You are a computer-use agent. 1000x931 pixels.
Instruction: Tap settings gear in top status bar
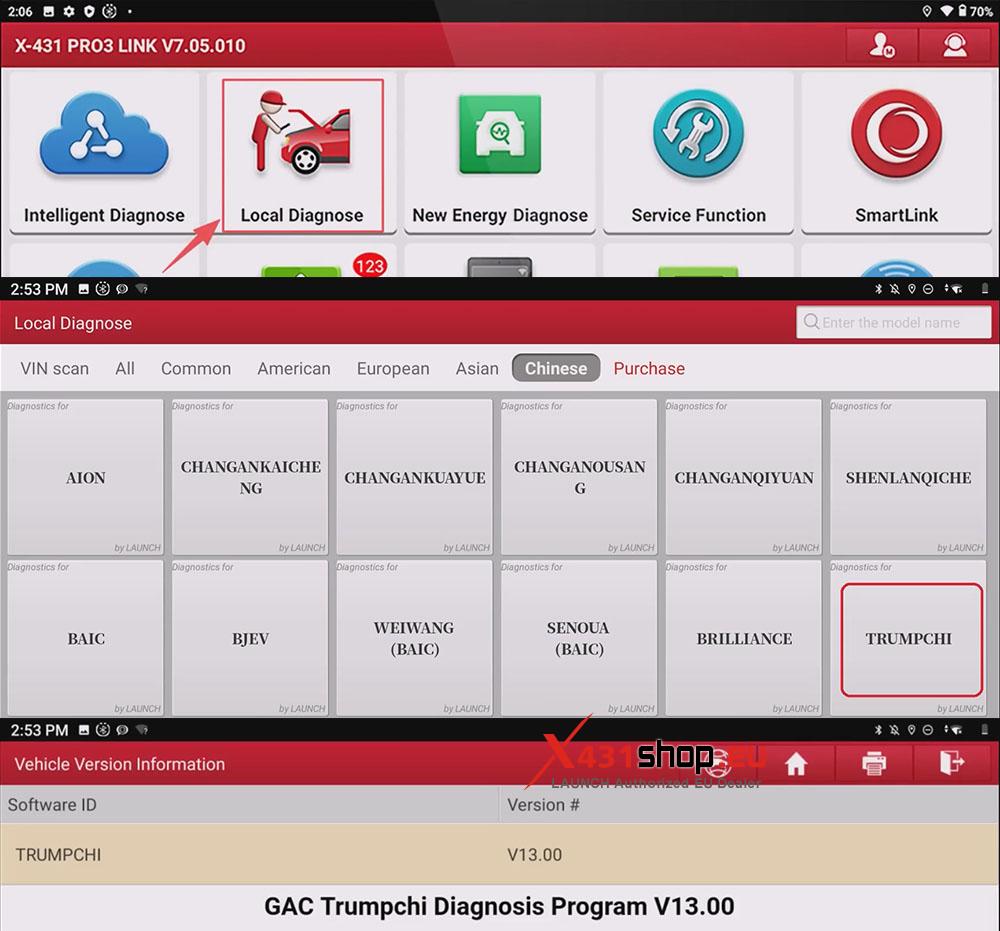(69, 11)
